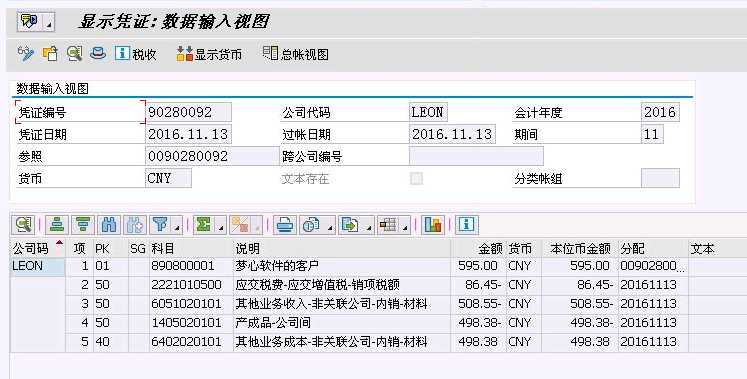747x379 pixels.
Task: Sort ascending icon in grid toolbar
Action: 57,225
